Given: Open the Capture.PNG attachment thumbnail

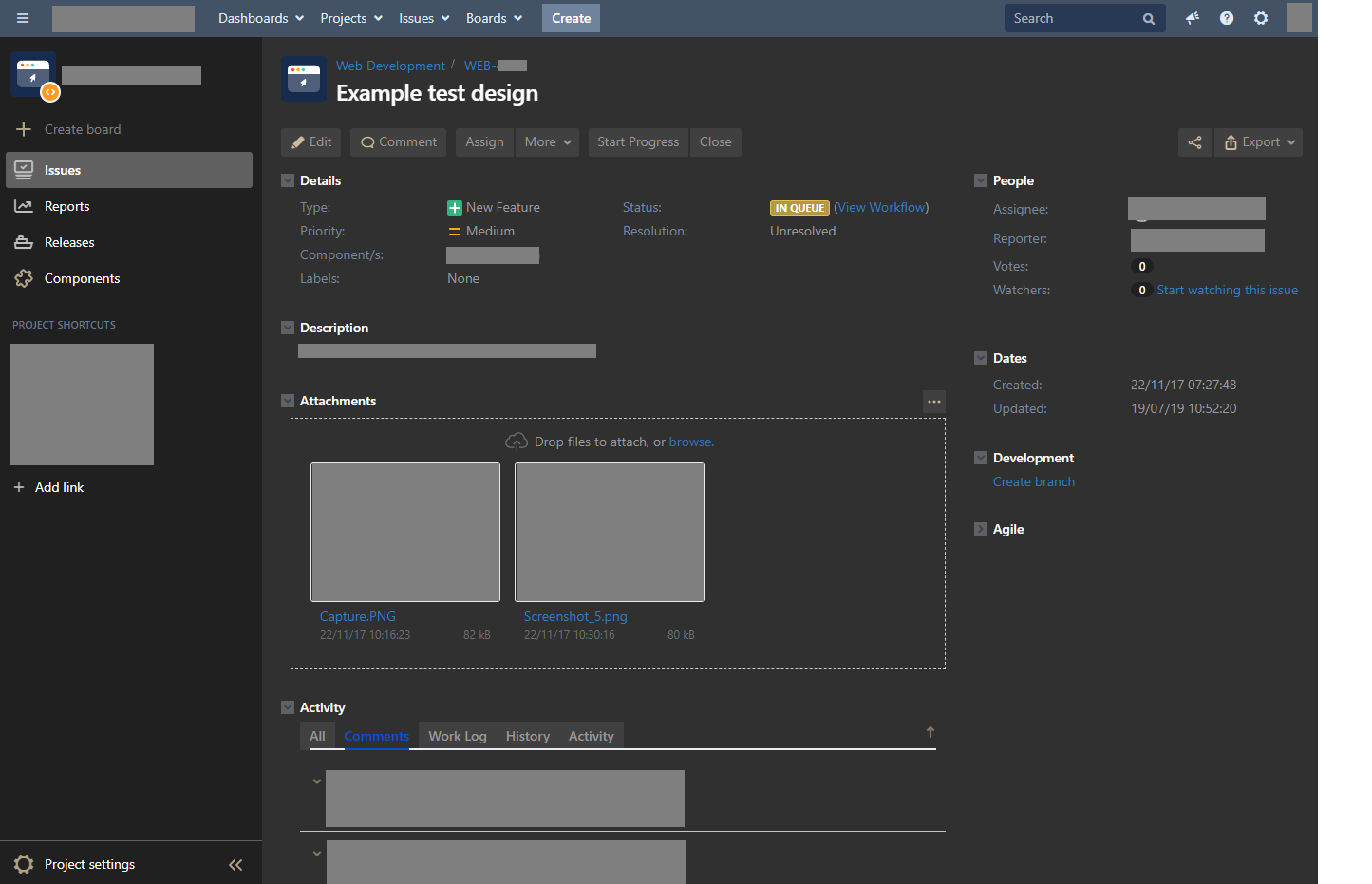Looking at the screenshot, I should (x=405, y=532).
